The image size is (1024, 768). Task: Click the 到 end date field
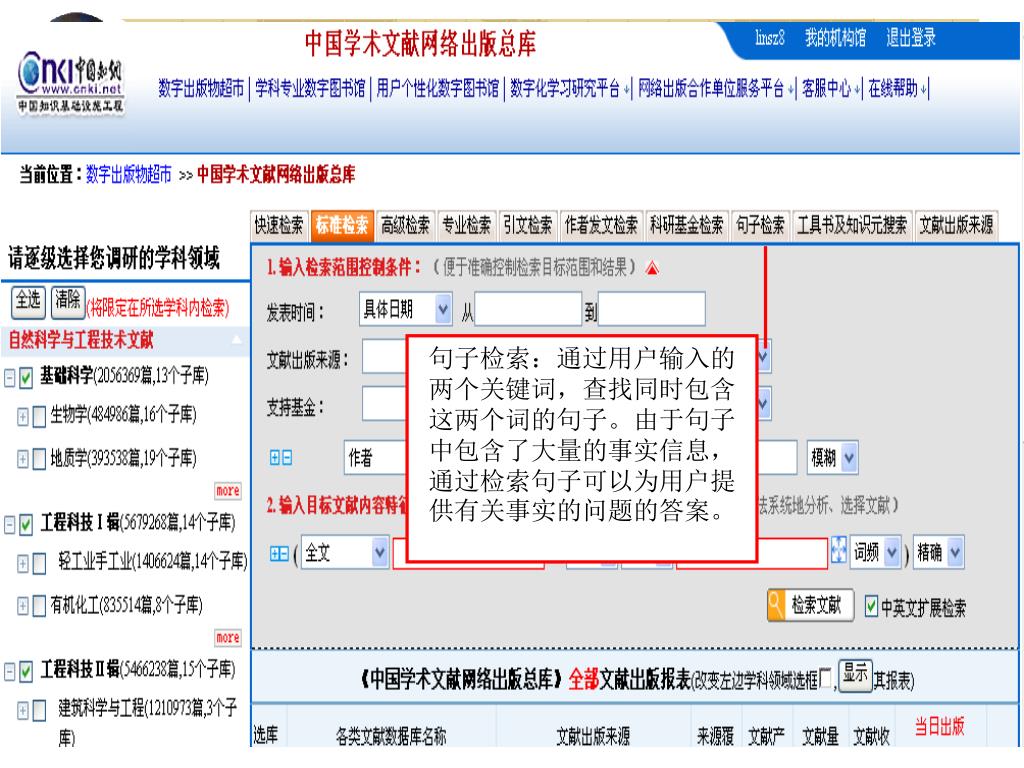(x=651, y=309)
